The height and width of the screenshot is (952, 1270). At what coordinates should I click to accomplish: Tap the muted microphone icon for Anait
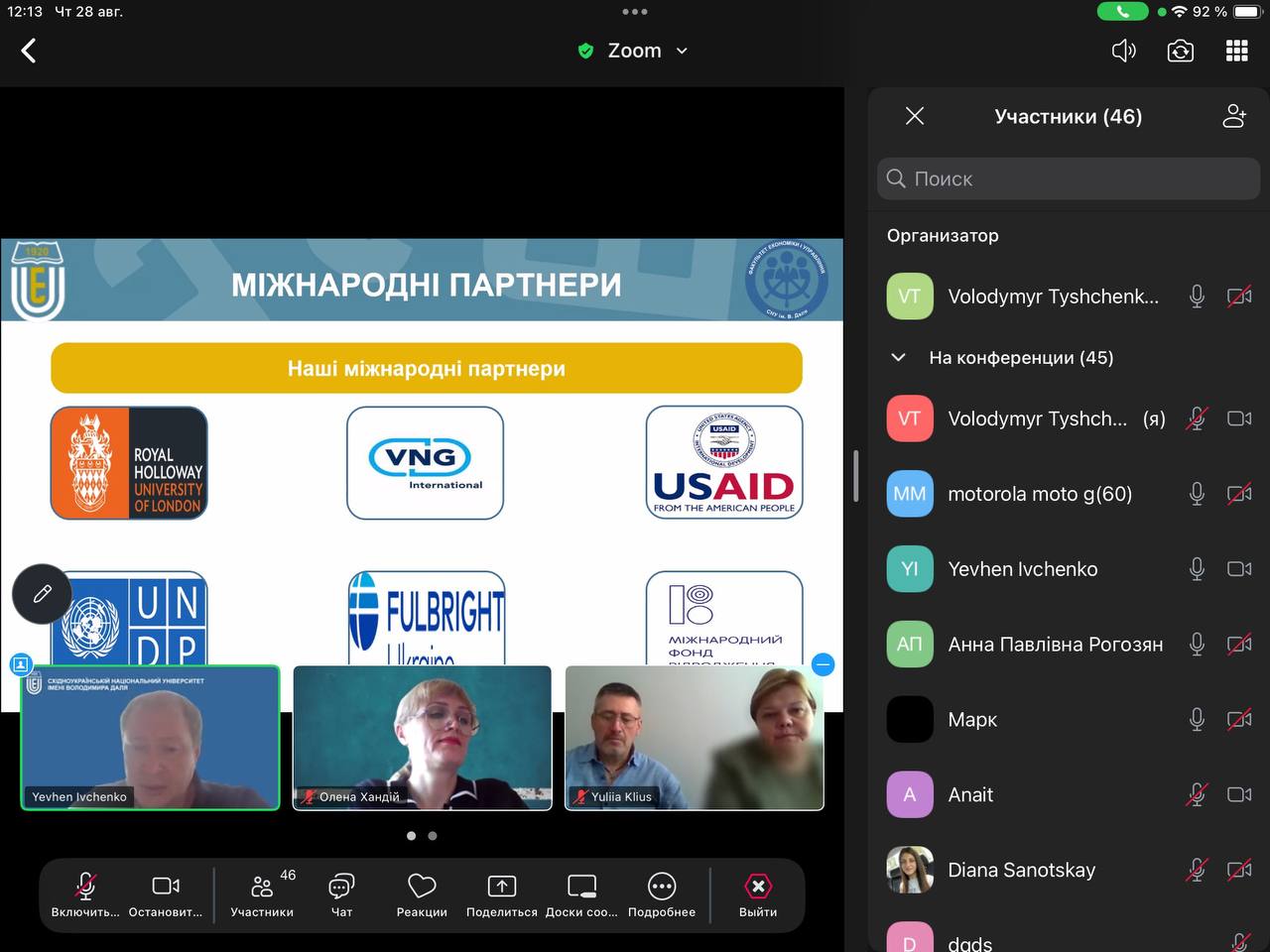[x=1197, y=794]
